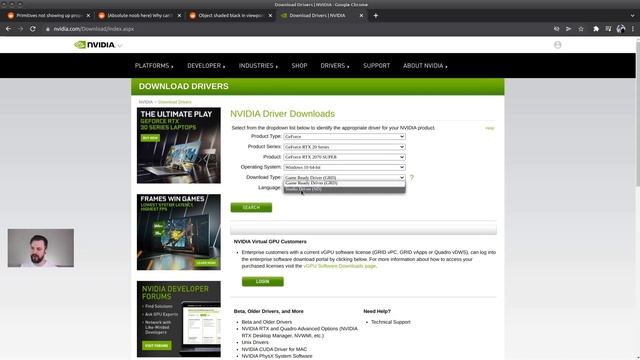Close the 'Primitives not showing up' tab
This screenshot has height=360, width=640.
[88, 16]
